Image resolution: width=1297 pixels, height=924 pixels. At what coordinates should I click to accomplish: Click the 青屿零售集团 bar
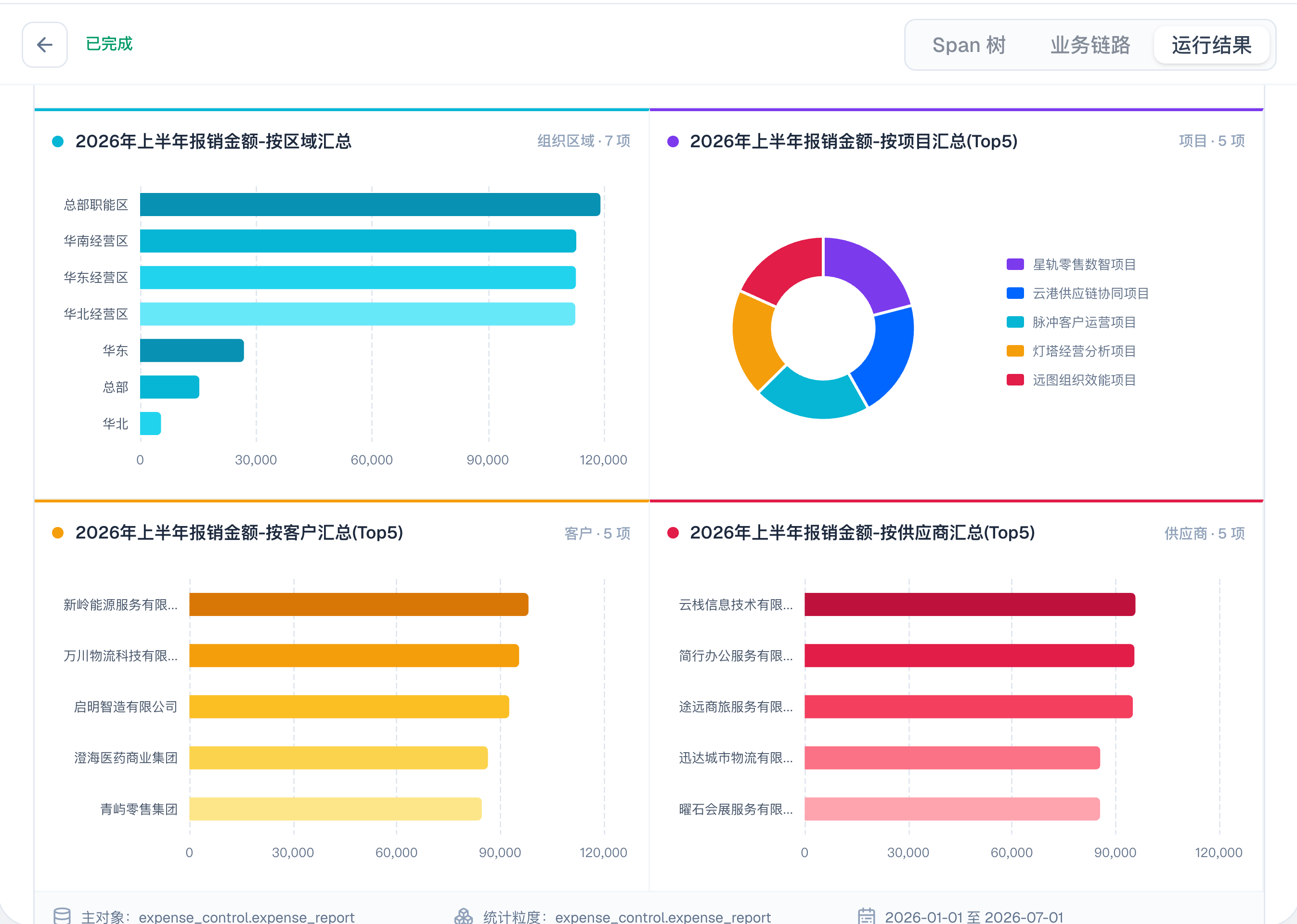335,809
